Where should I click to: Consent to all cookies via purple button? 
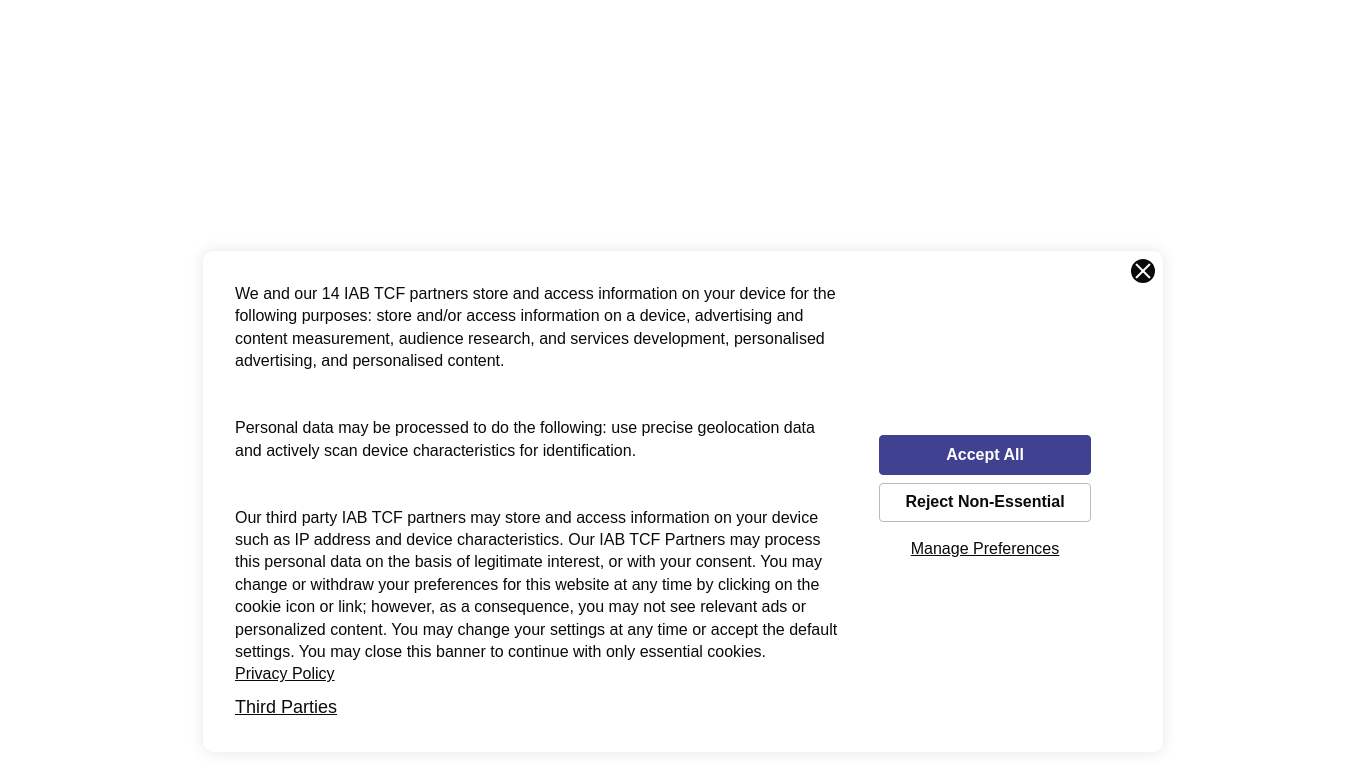[x=985, y=455]
